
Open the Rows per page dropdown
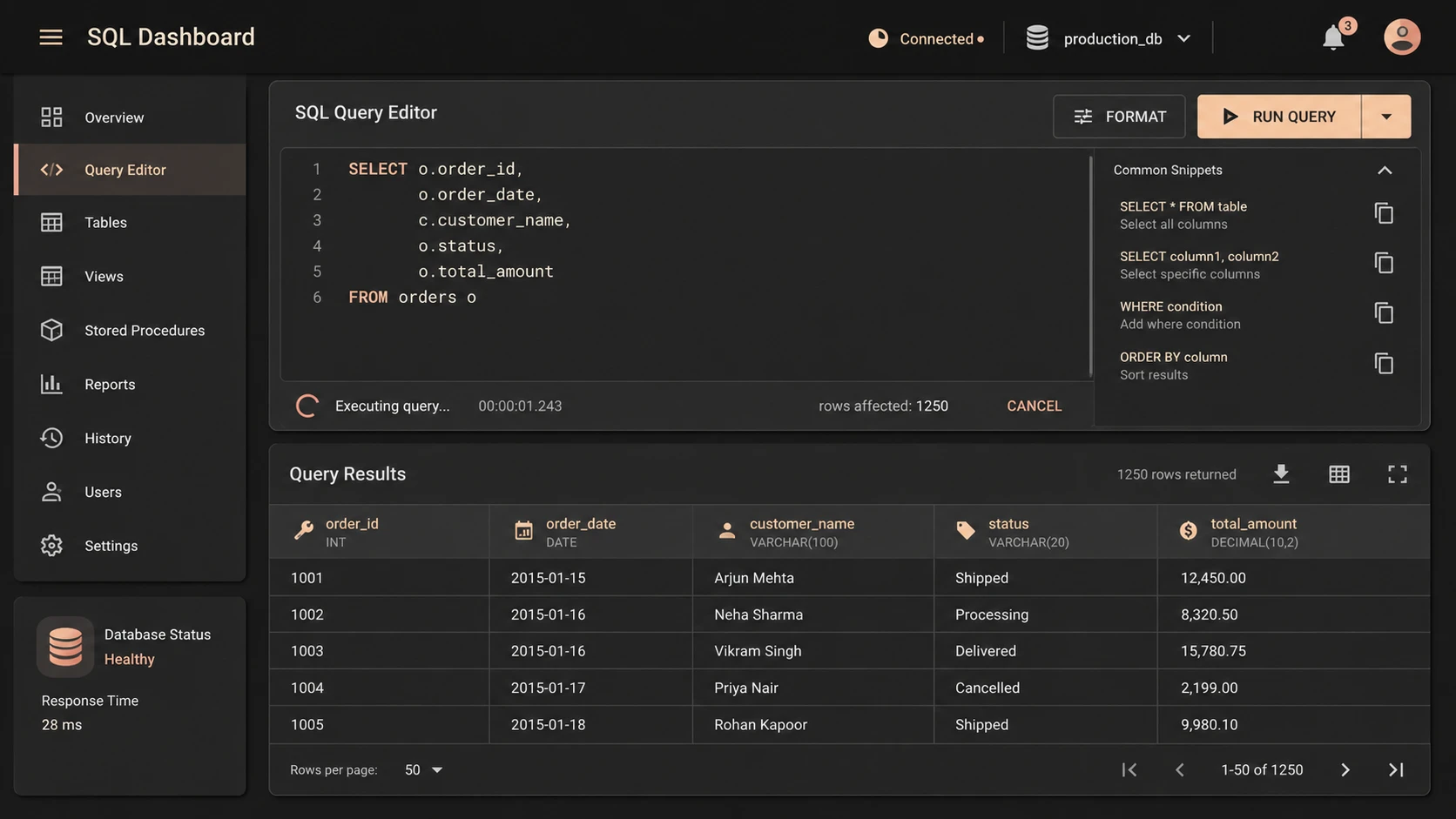point(424,769)
